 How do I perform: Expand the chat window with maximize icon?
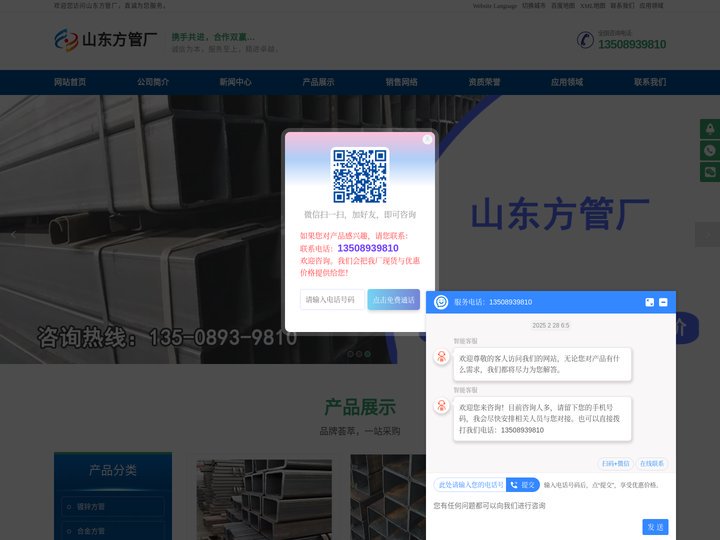649,302
